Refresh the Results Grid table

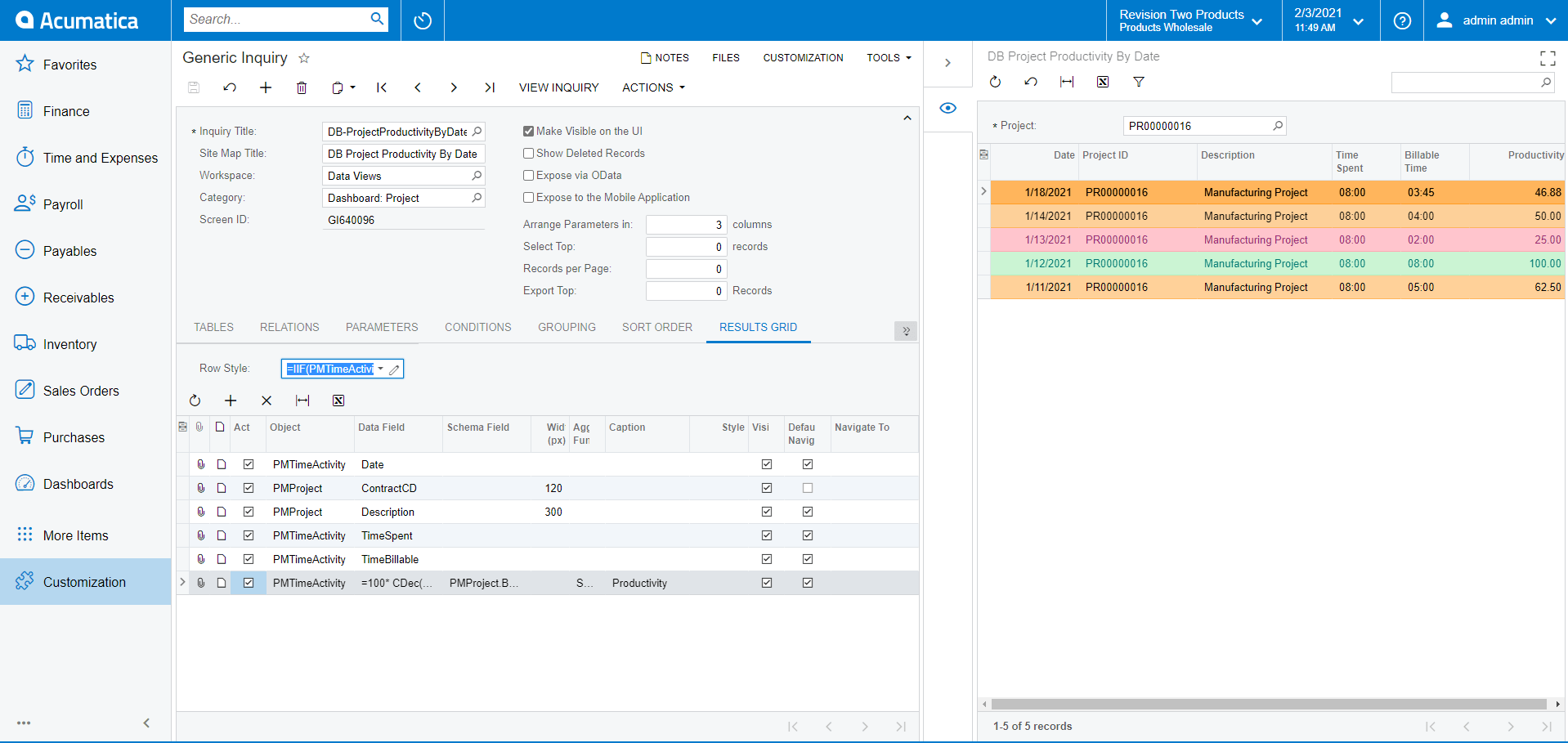coord(195,401)
